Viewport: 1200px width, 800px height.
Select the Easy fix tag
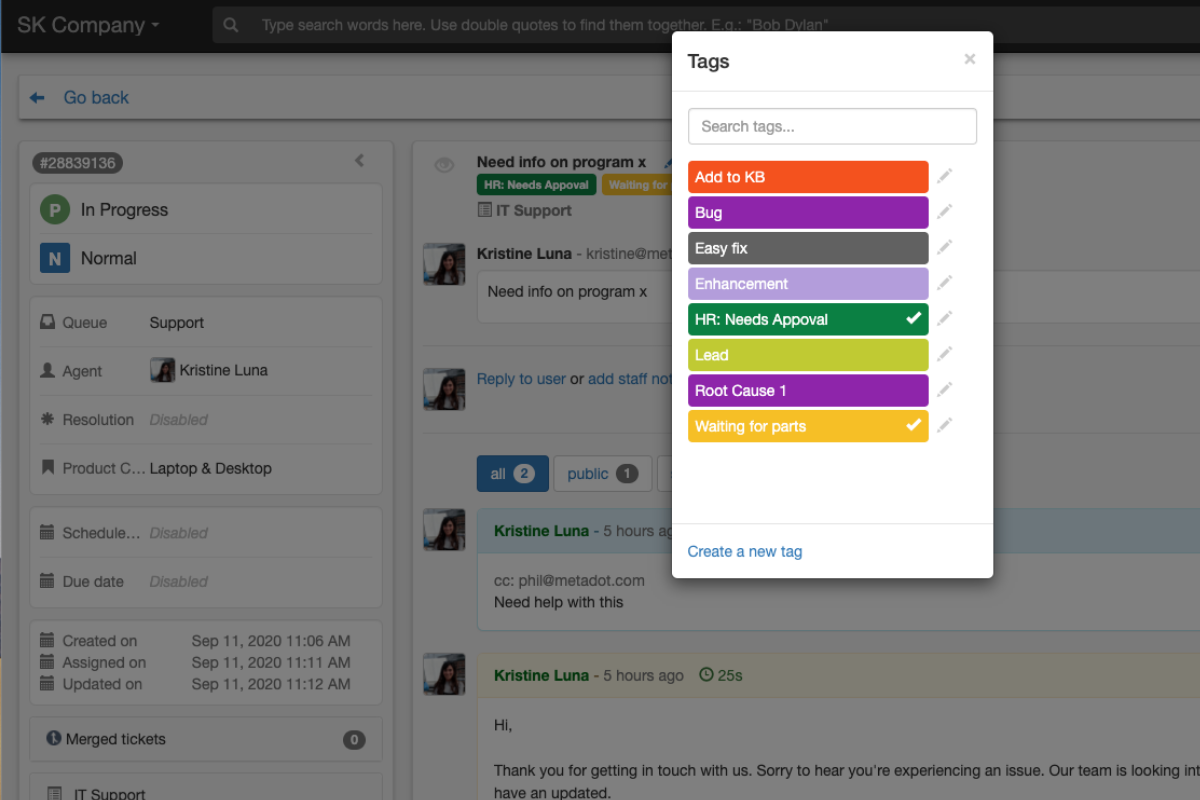coord(808,248)
